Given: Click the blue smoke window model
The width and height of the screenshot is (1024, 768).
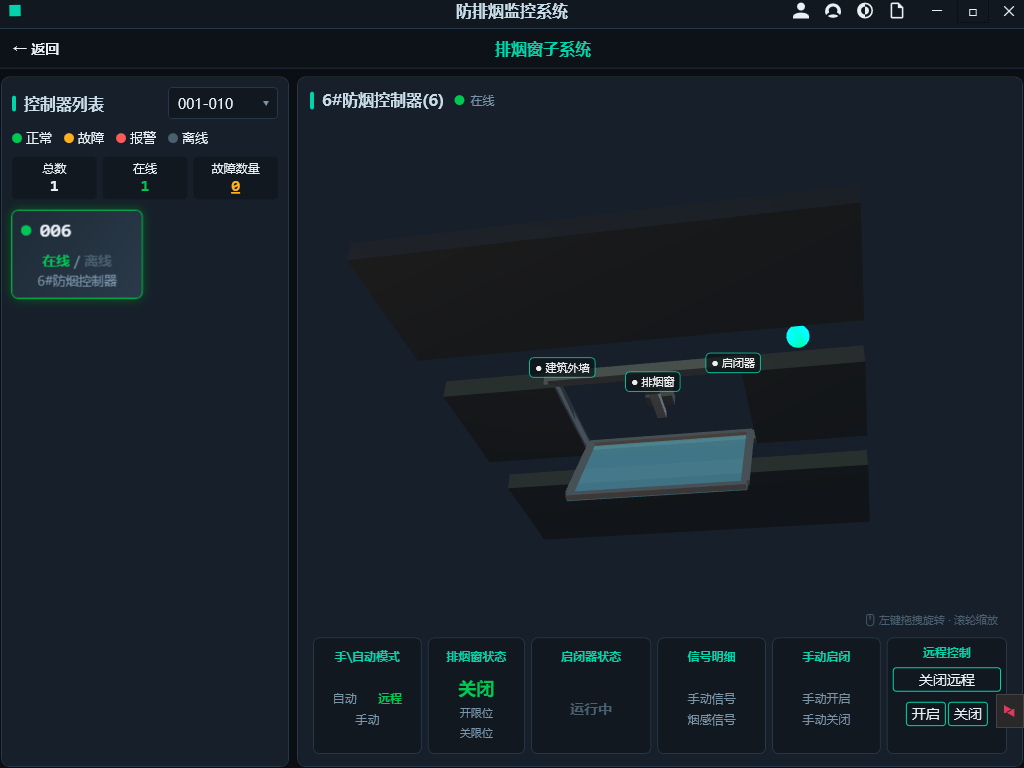Looking at the screenshot, I should tap(660, 464).
